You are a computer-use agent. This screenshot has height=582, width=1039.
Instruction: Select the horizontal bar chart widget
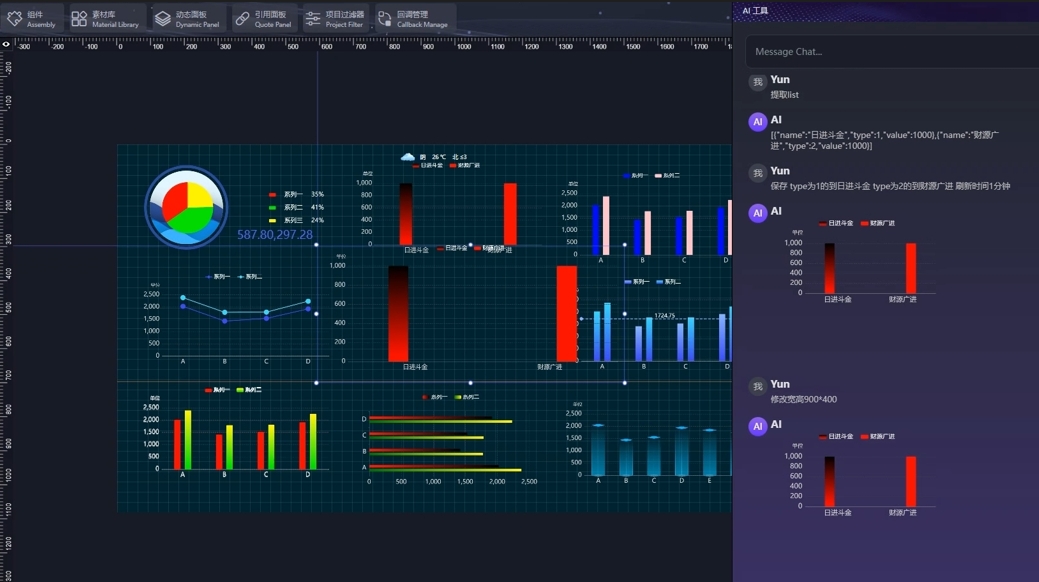(x=445, y=440)
